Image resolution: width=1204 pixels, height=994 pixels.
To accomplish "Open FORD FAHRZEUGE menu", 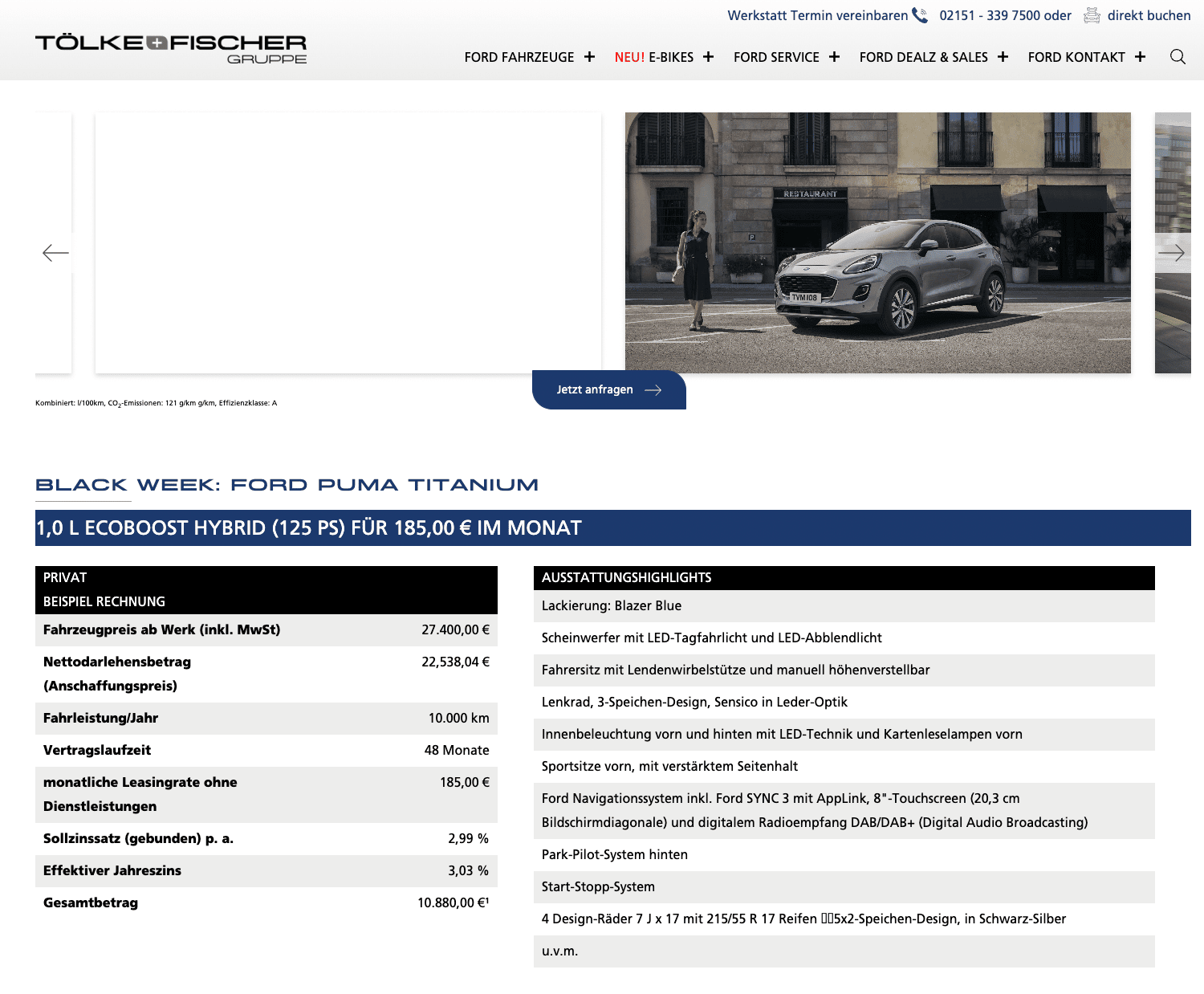I will (x=519, y=57).
